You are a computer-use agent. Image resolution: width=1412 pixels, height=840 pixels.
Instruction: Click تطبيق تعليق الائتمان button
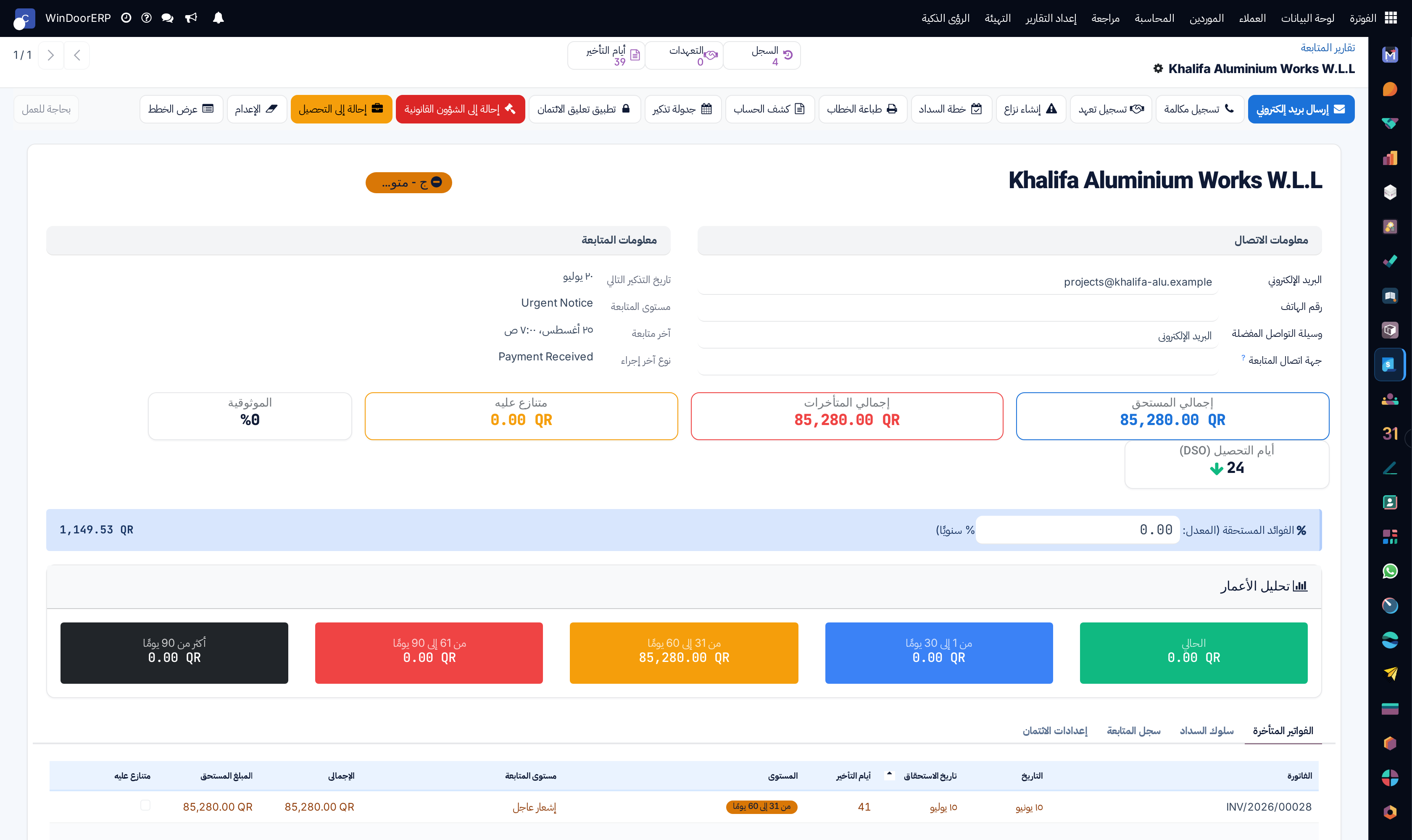tap(585, 109)
